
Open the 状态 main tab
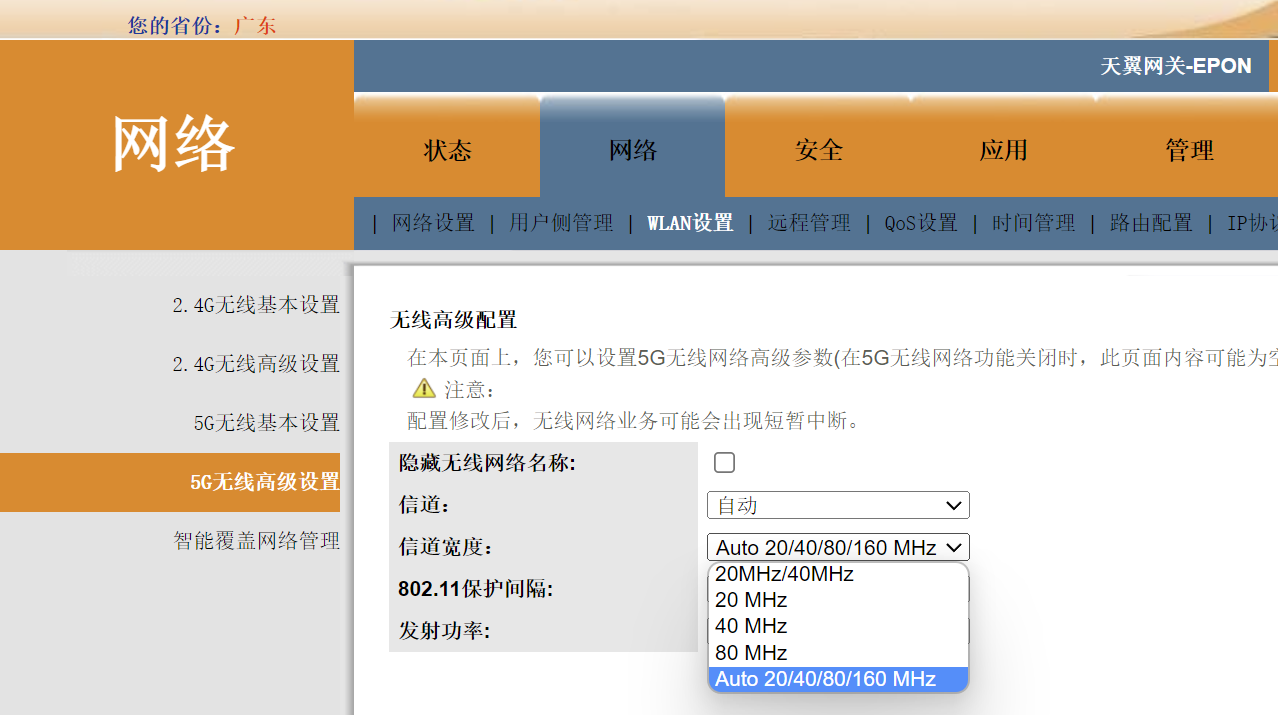tap(447, 150)
